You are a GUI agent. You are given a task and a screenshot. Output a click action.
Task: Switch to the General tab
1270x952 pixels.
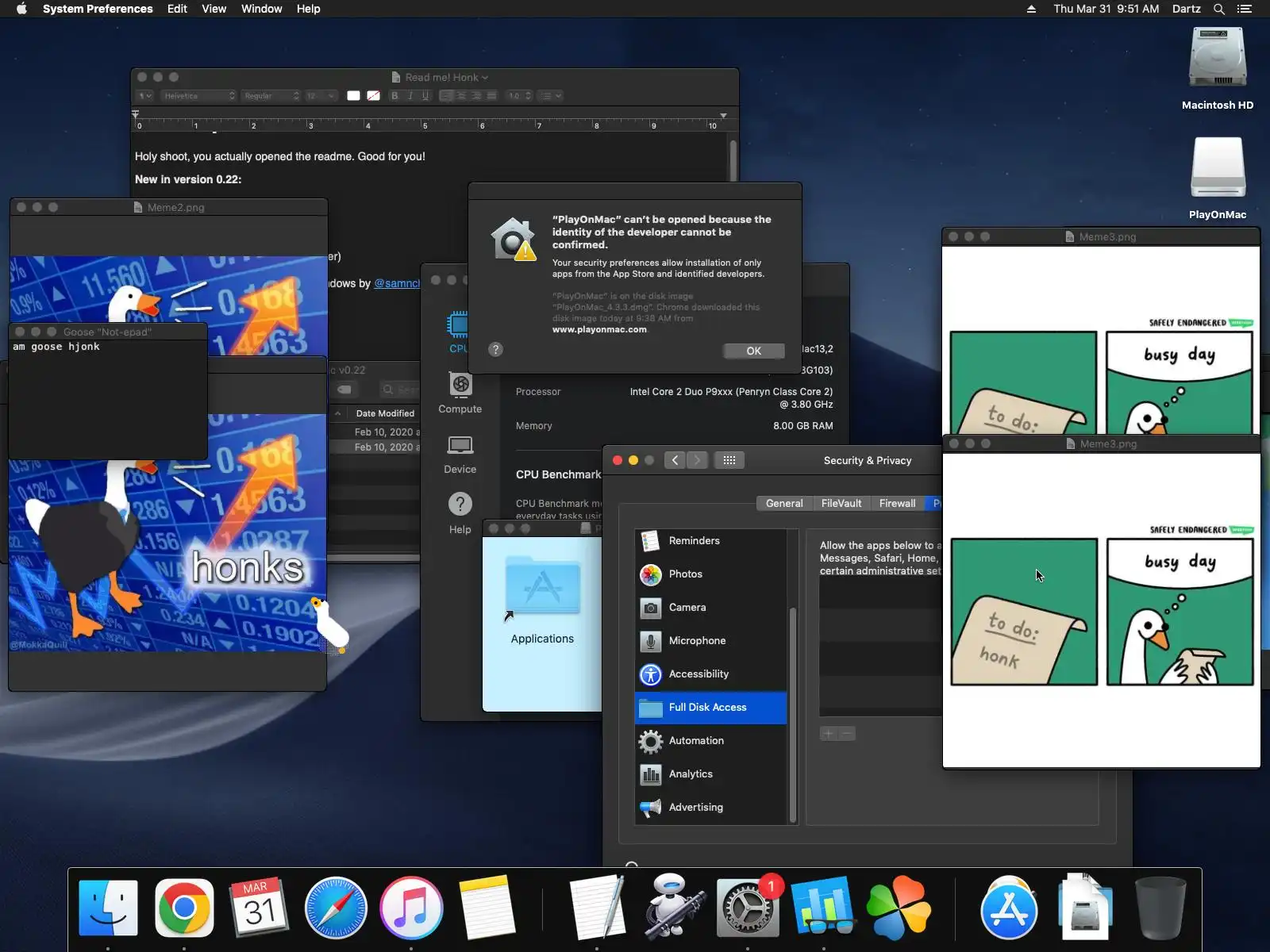(x=784, y=503)
